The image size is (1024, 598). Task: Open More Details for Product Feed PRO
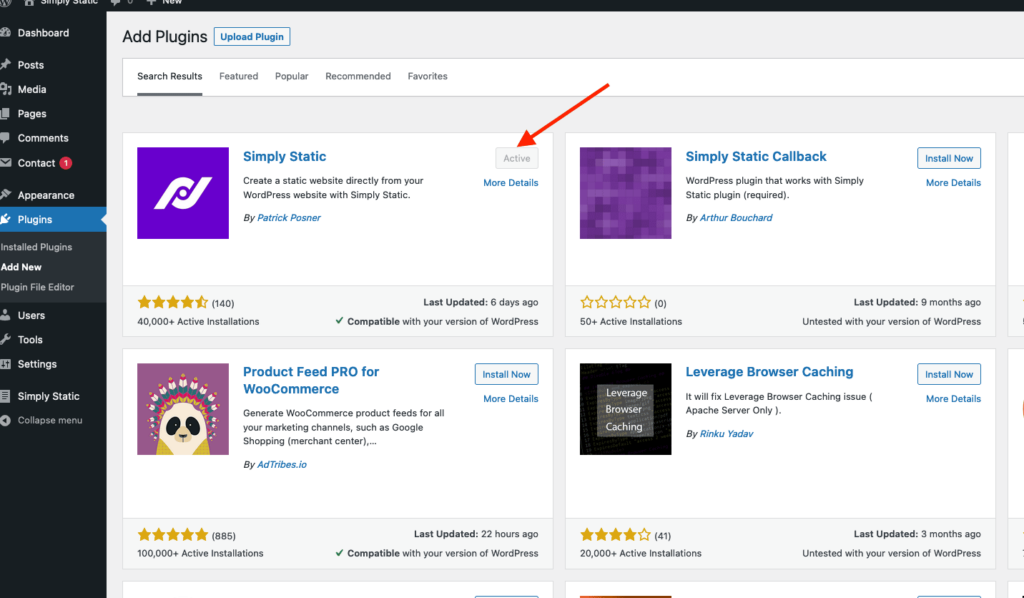pyautogui.click(x=511, y=399)
